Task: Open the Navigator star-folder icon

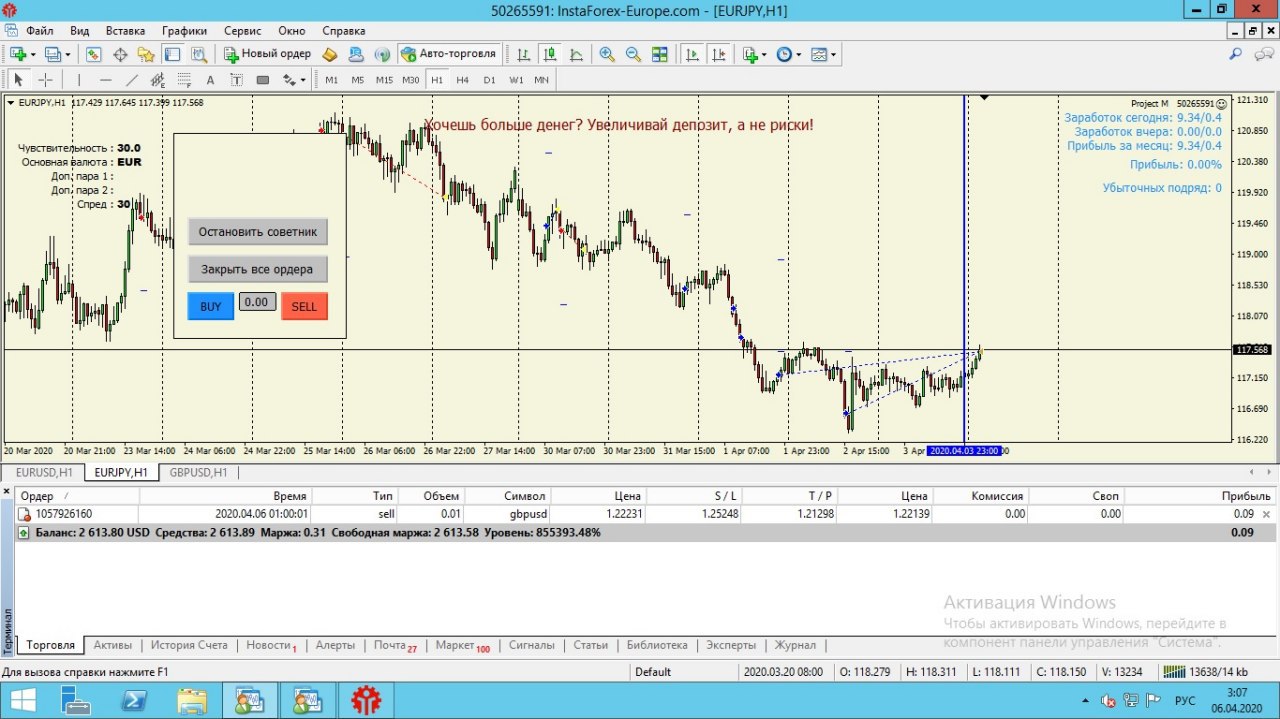Action: [146, 54]
